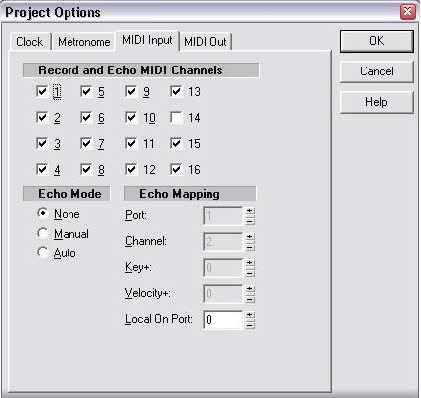
Task: Decrease Key+ value with down arrow
Action: (250, 273)
